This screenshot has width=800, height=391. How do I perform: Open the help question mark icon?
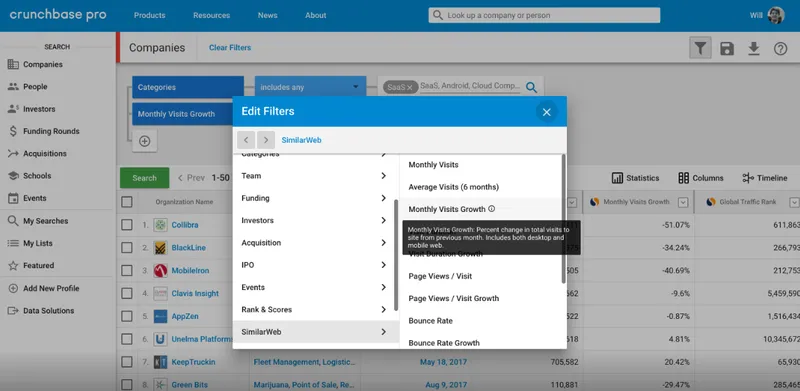coord(780,48)
